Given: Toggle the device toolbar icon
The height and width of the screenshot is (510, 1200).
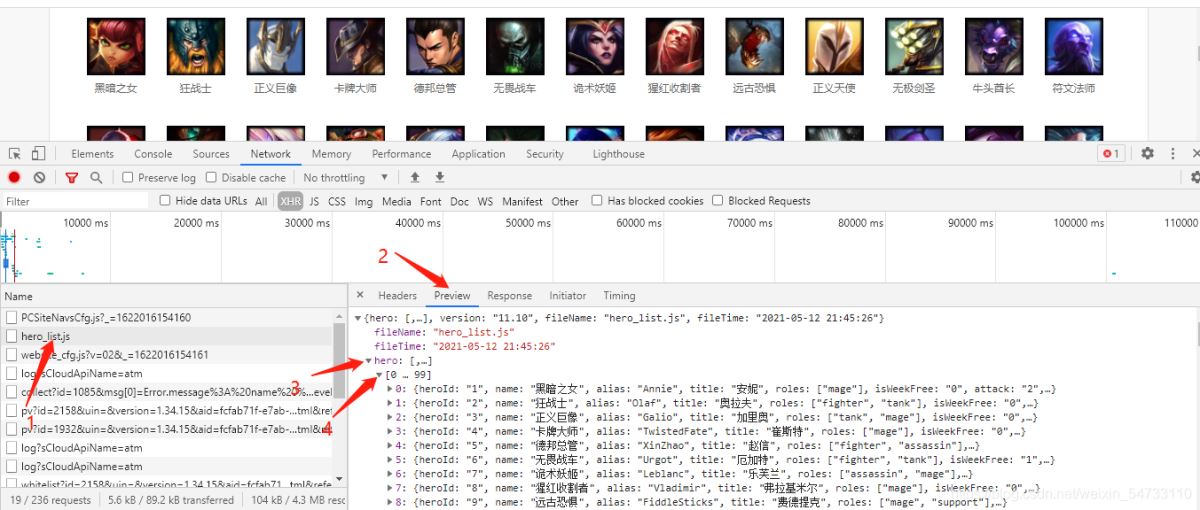Looking at the screenshot, I should (x=38, y=154).
